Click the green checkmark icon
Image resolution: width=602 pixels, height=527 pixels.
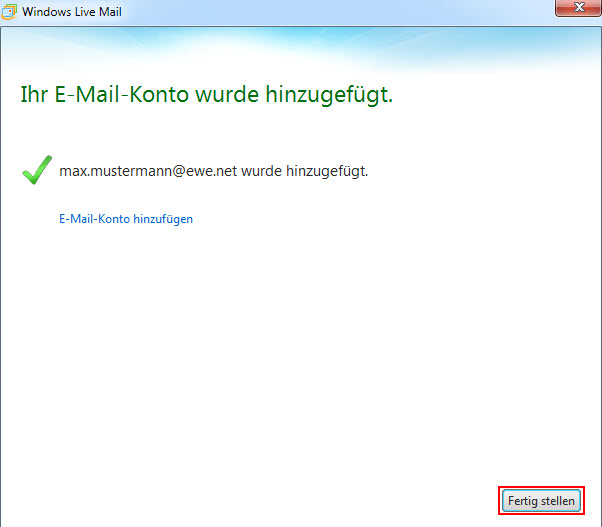(37, 170)
